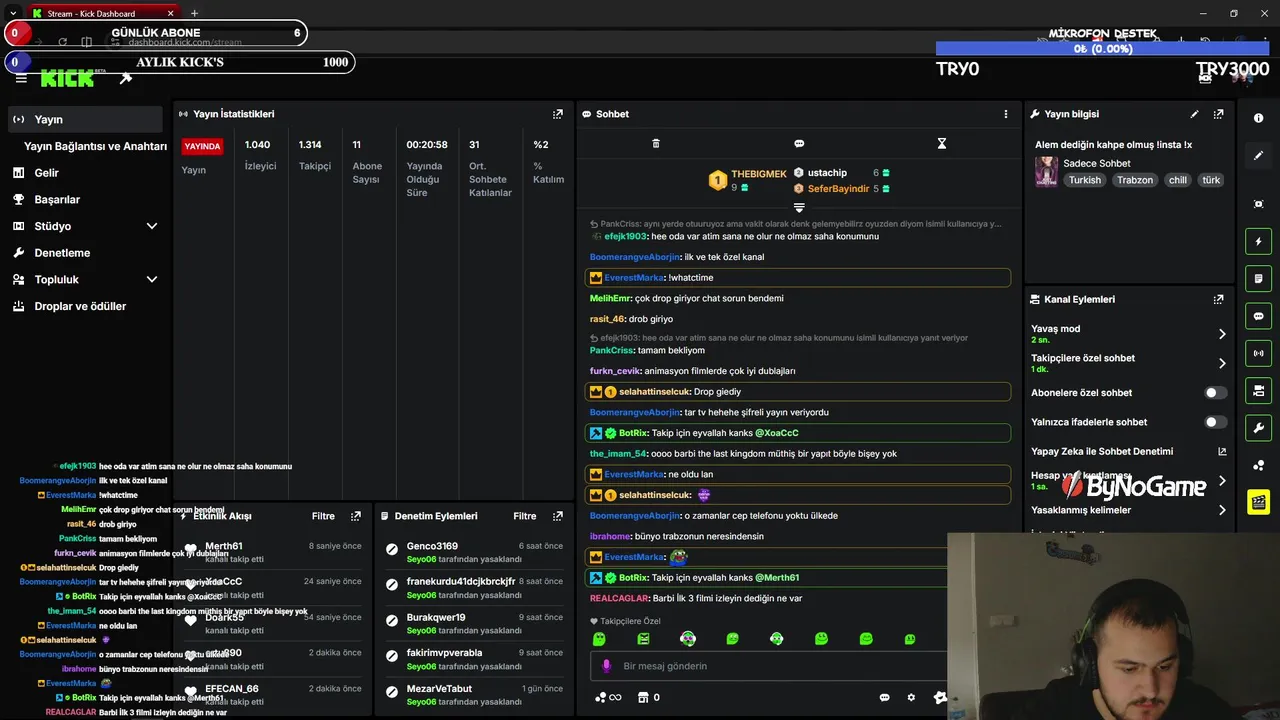Click the green emote wearing headphones with pink glasses

point(688,639)
